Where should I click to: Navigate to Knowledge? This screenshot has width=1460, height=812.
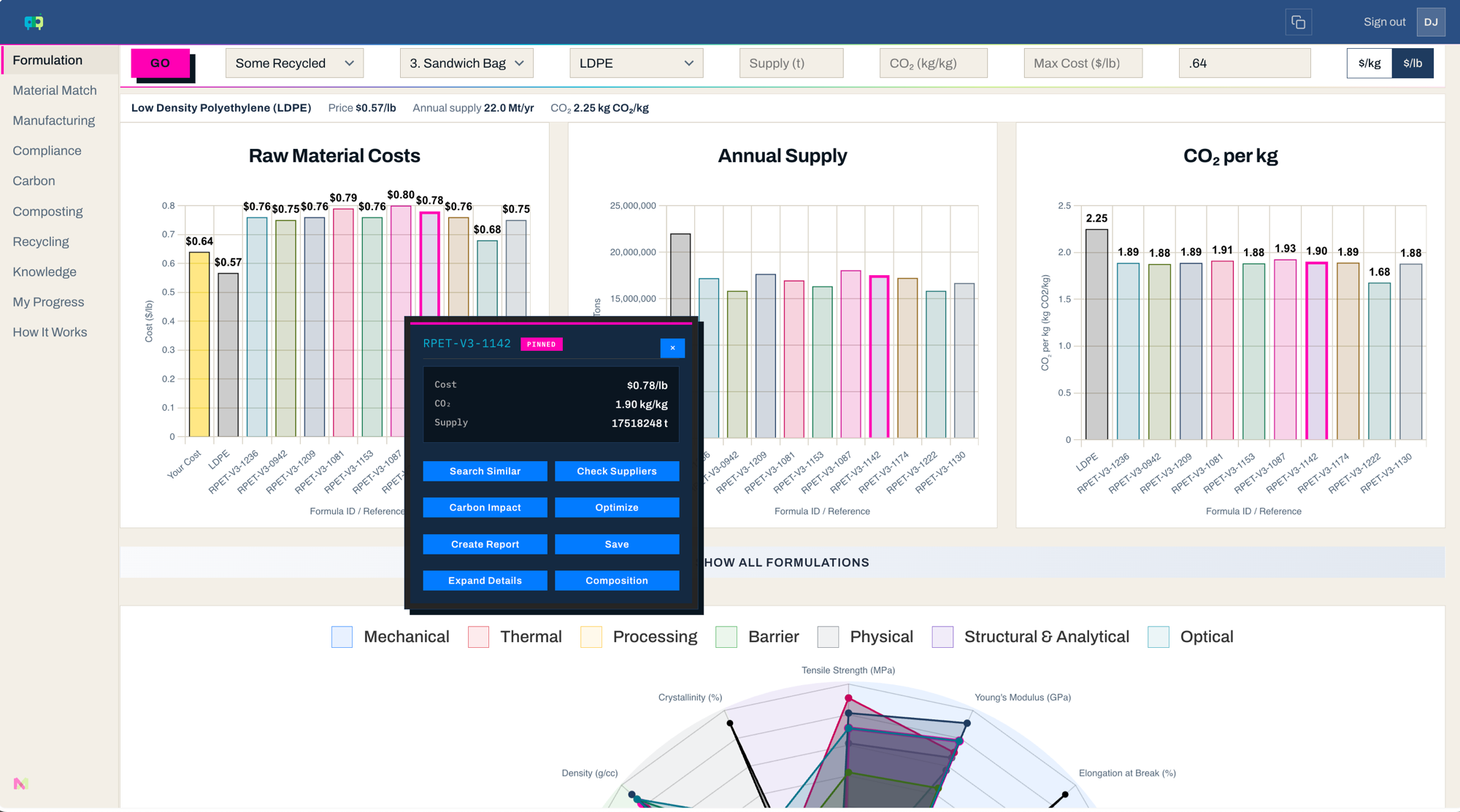tap(45, 272)
